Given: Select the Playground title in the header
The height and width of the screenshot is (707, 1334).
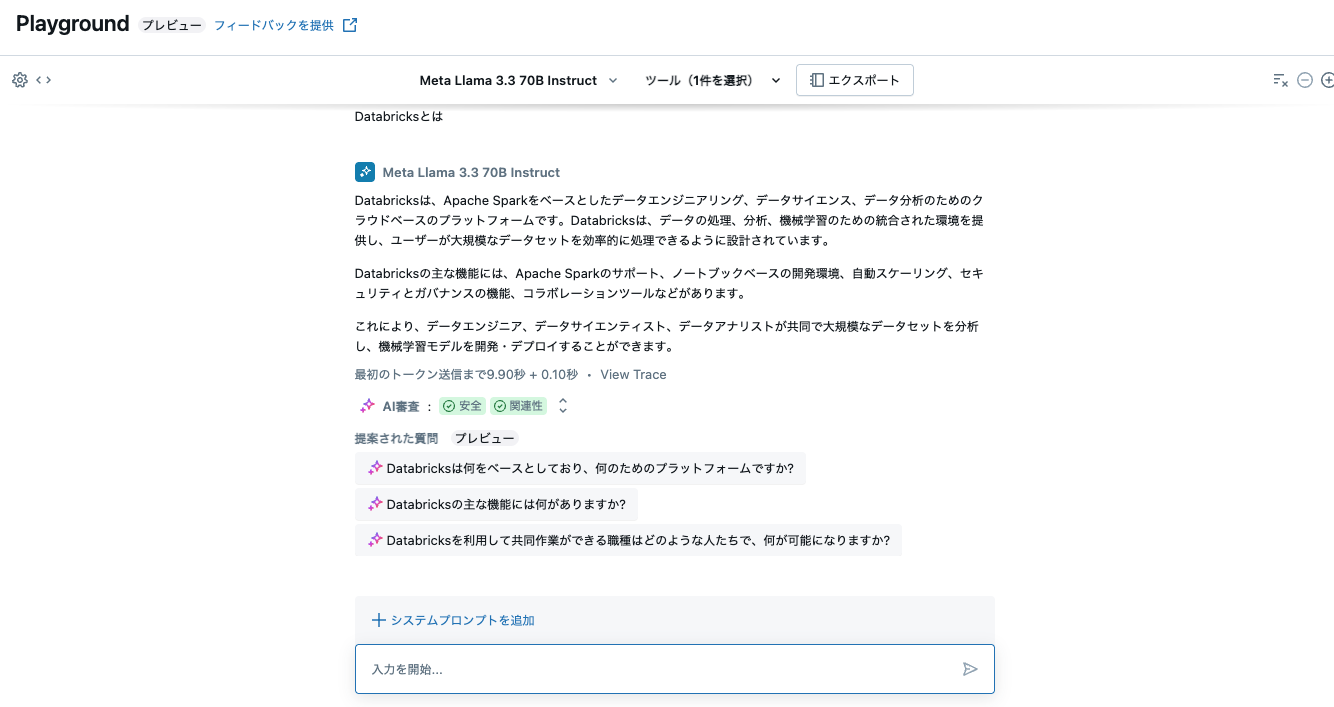Looking at the screenshot, I should tap(72, 23).
